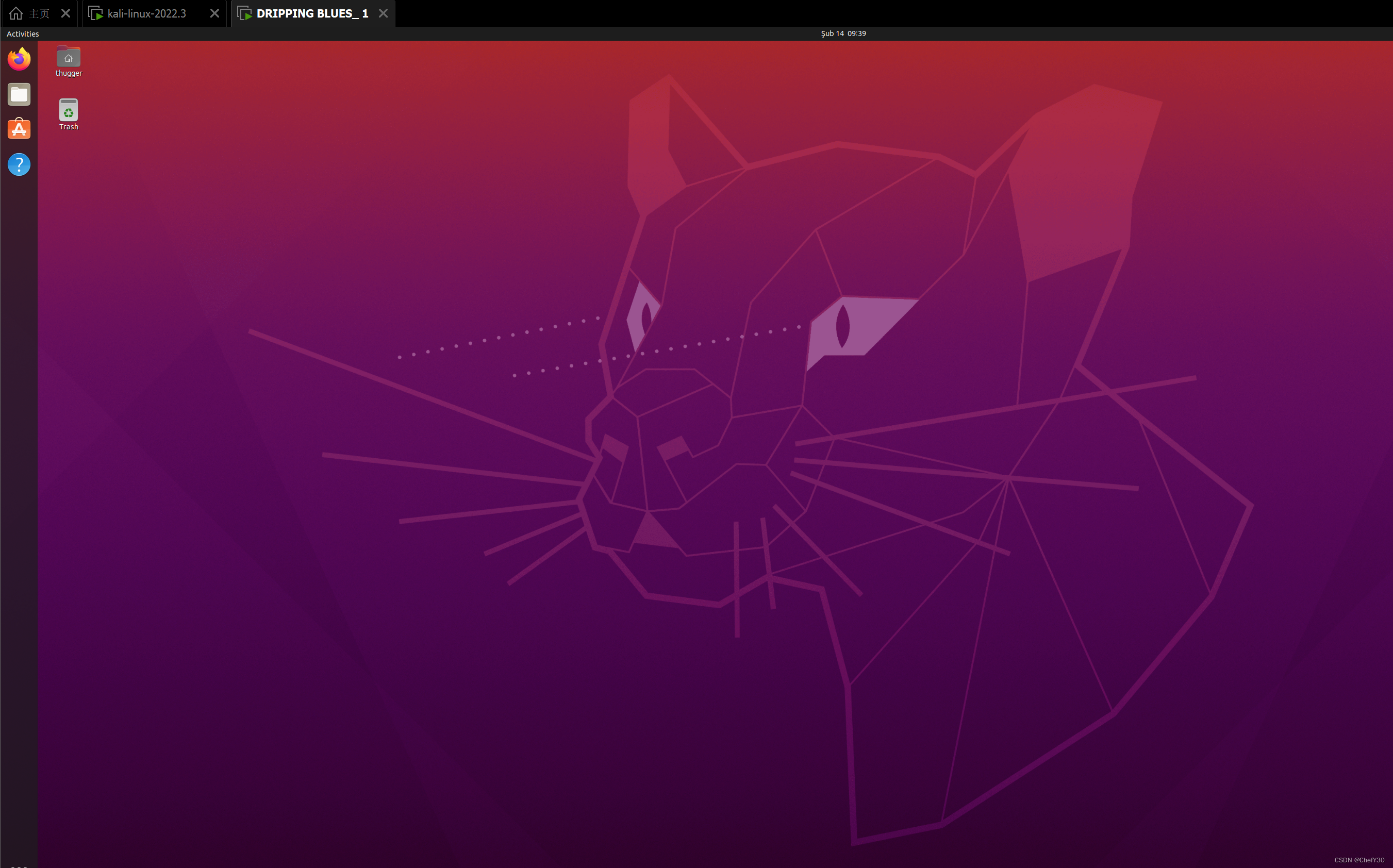
Task: Select the Trash desktop icon
Action: click(x=69, y=114)
